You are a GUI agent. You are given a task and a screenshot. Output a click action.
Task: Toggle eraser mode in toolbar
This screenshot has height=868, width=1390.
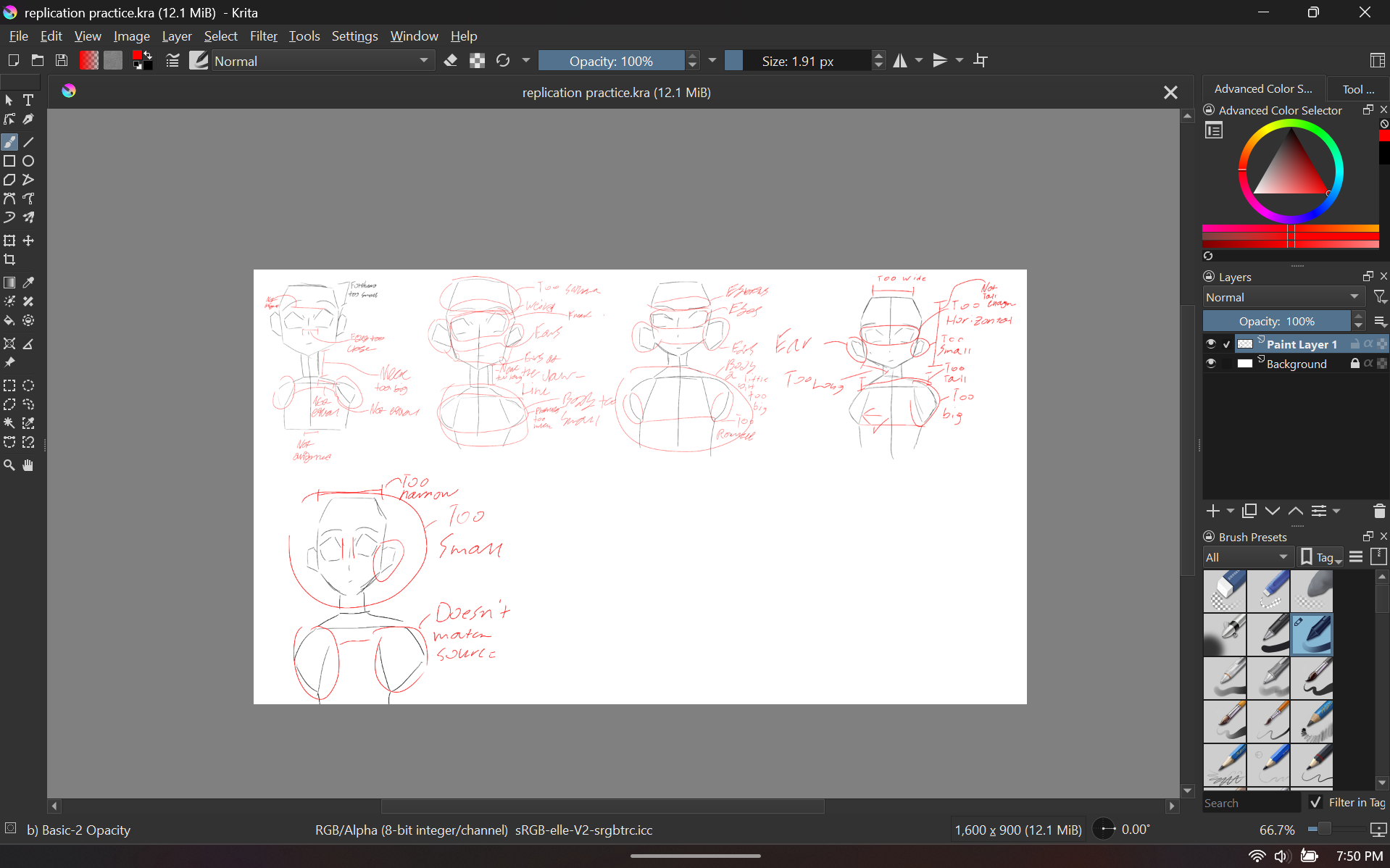[451, 61]
